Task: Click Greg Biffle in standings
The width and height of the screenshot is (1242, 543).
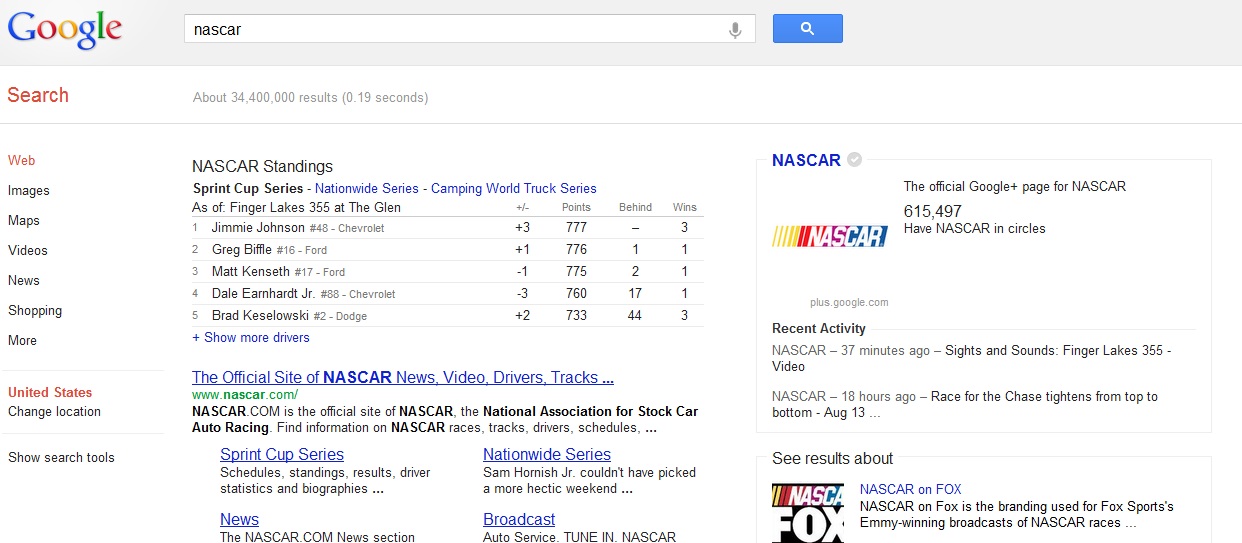Action: (242, 249)
